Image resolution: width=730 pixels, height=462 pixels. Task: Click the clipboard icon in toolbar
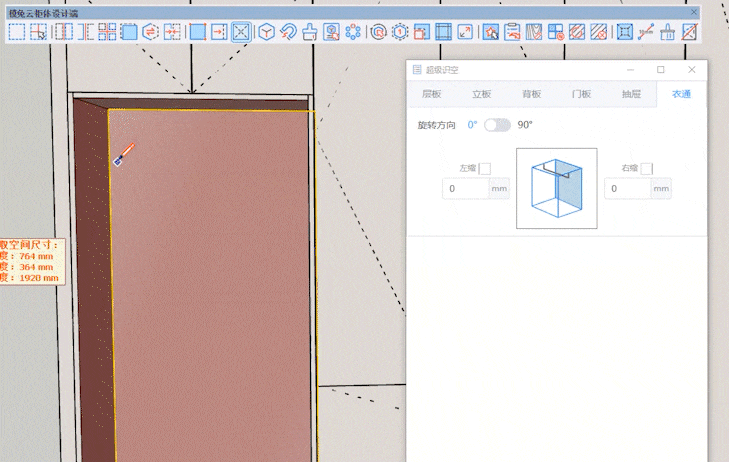pos(512,32)
